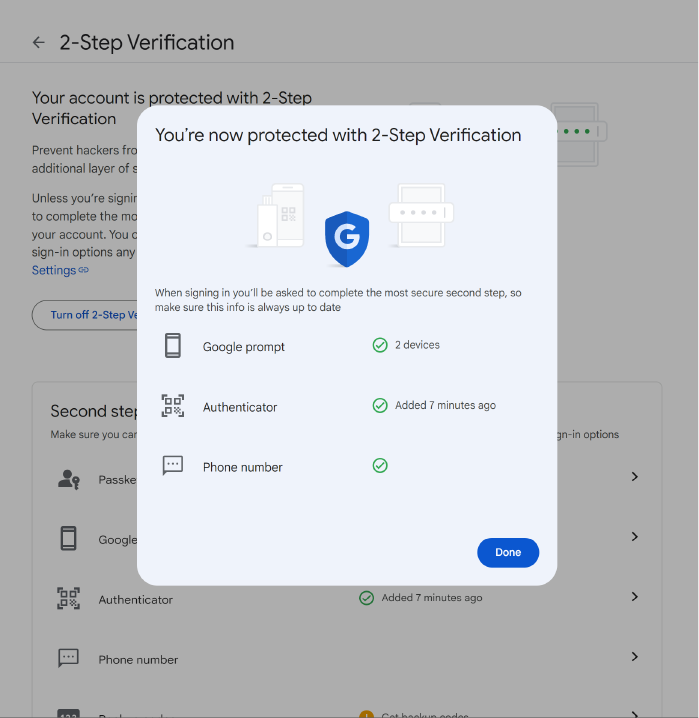Expand the Google prompt row chevron
The height and width of the screenshot is (718, 699).
[x=634, y=537]
